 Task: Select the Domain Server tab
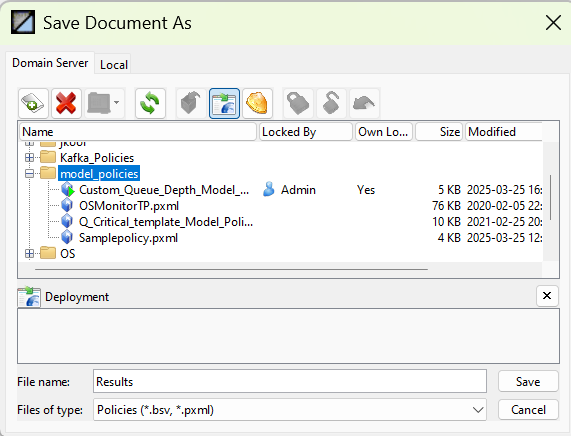(50, 63)
